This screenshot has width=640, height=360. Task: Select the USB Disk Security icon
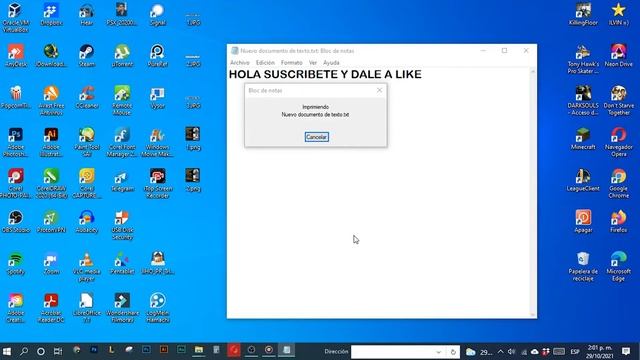click(x=122, y=225)
